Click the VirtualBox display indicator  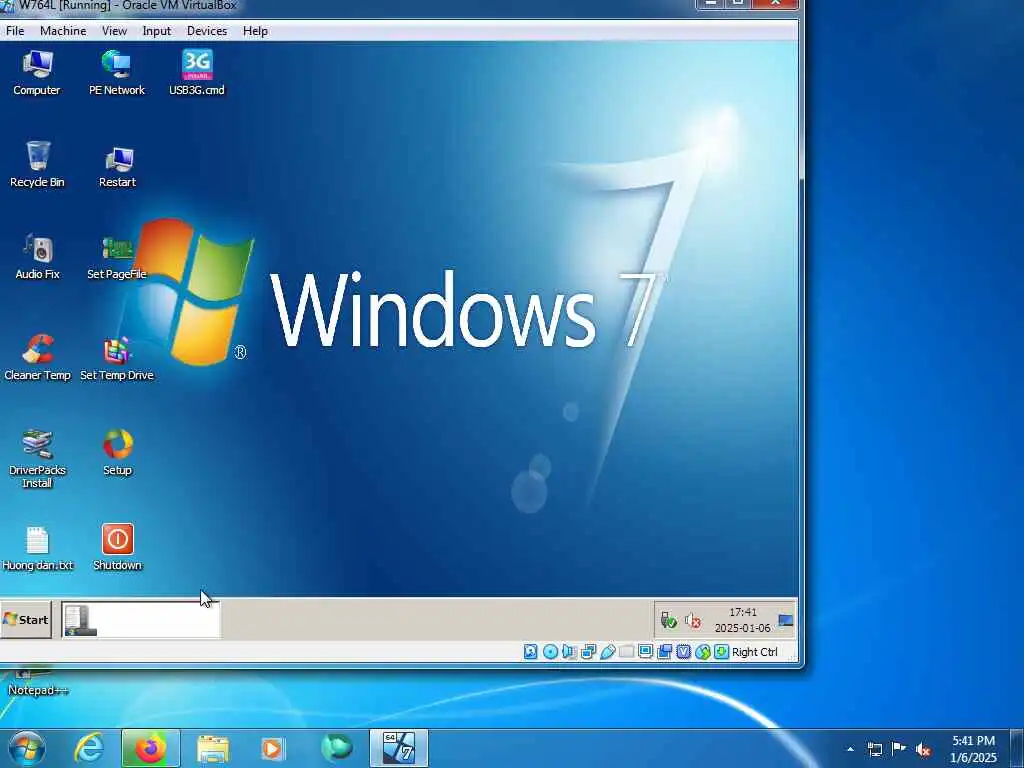coord(645,652)
